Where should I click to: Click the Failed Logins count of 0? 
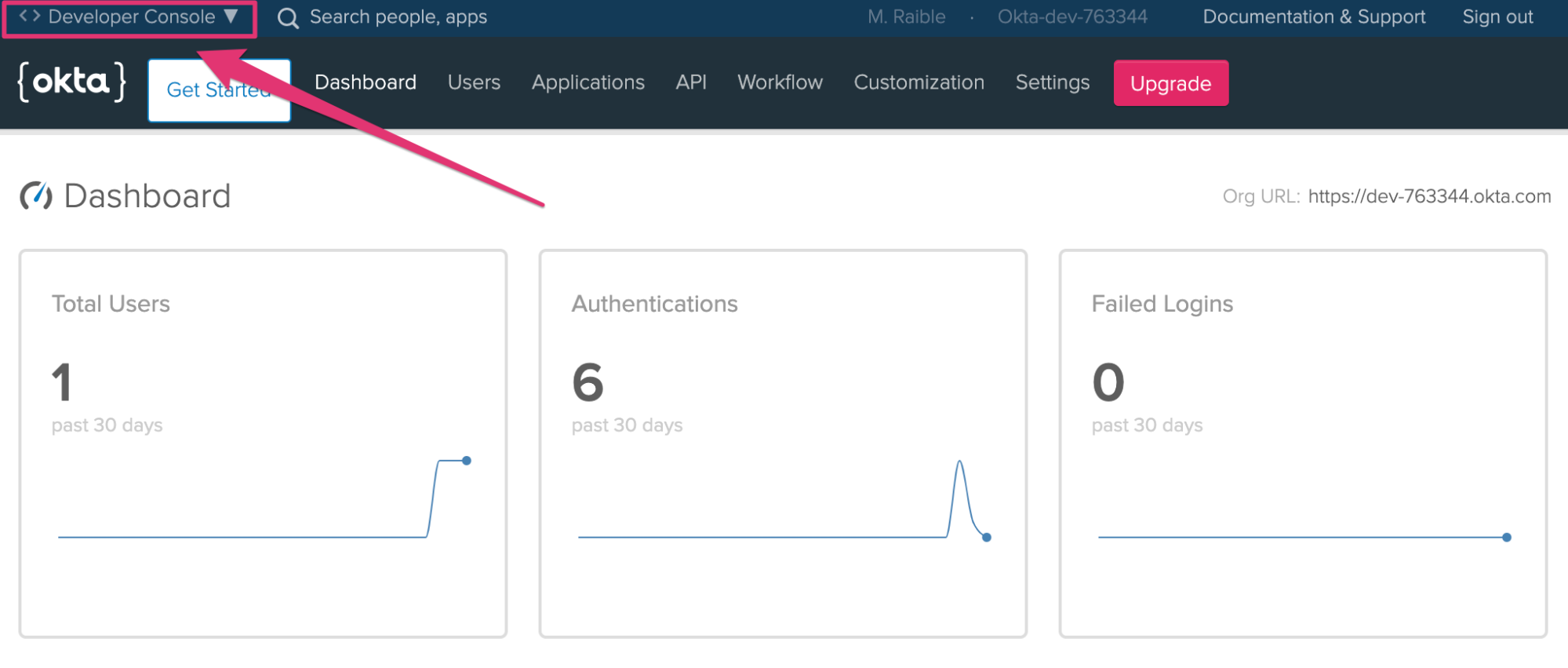(1108, 383)
